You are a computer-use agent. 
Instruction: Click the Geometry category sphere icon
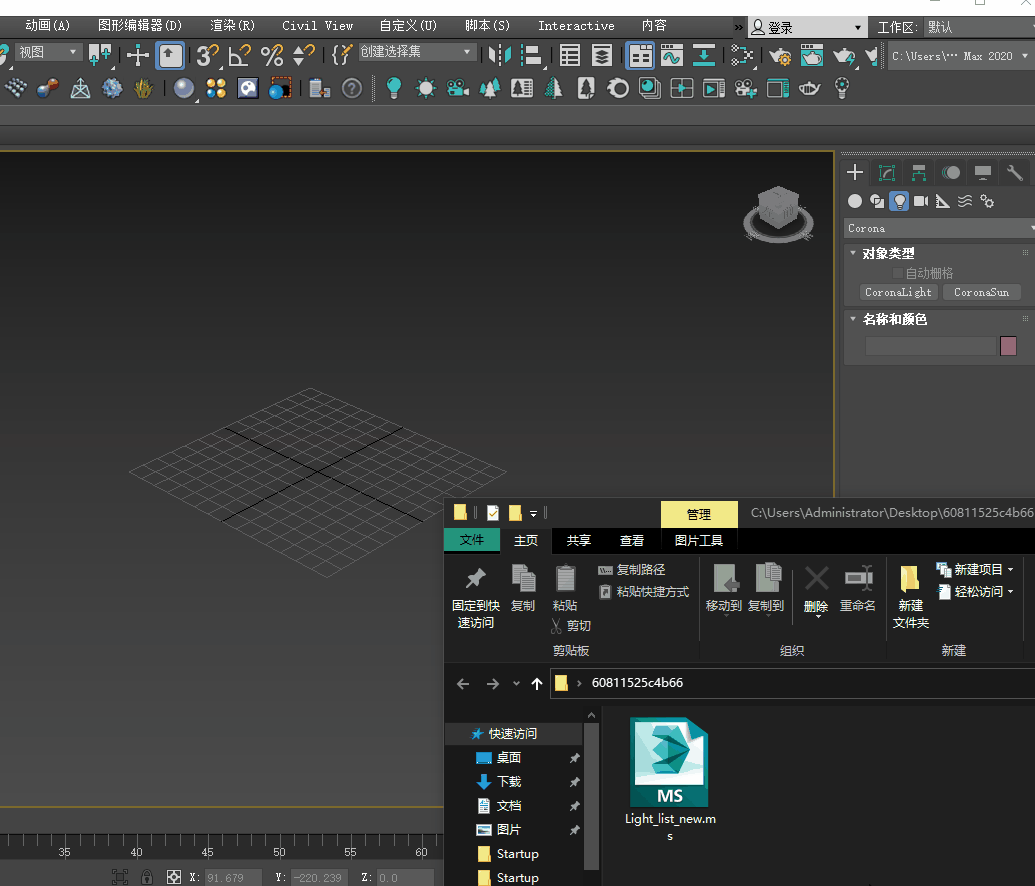click(855, 201)
